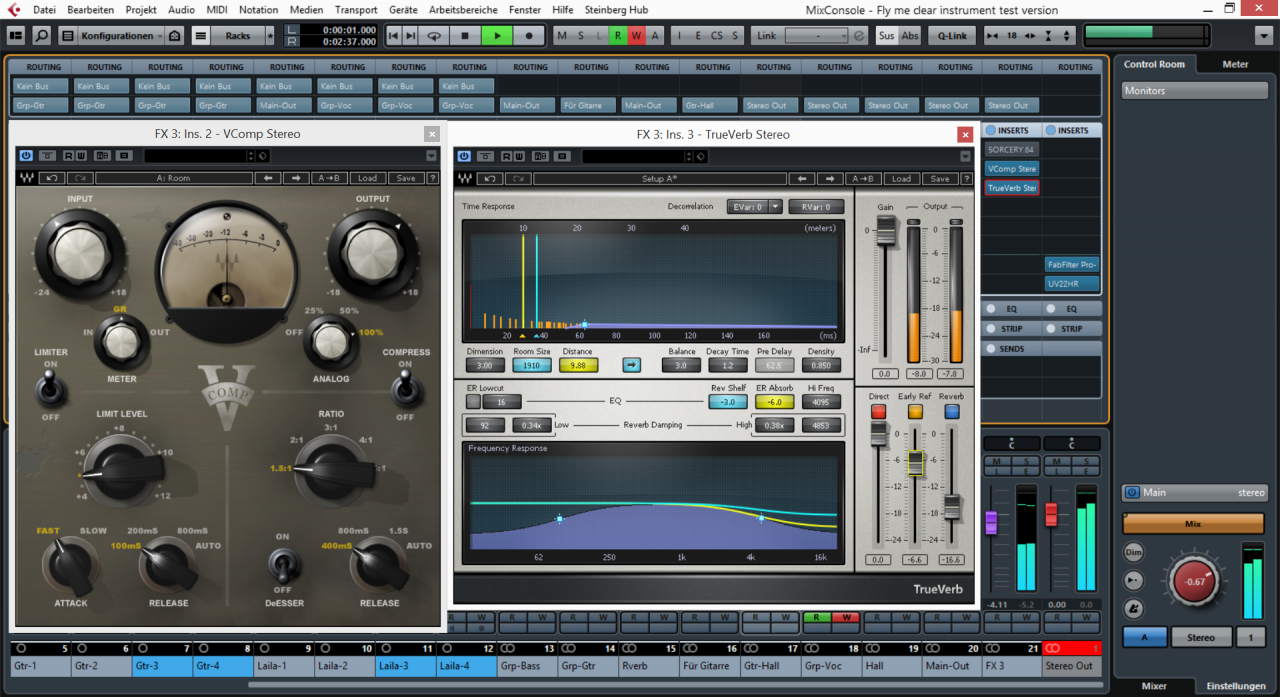The image size is (1280, 697).
Task: Click the Racks button
Action: [237, 35]
